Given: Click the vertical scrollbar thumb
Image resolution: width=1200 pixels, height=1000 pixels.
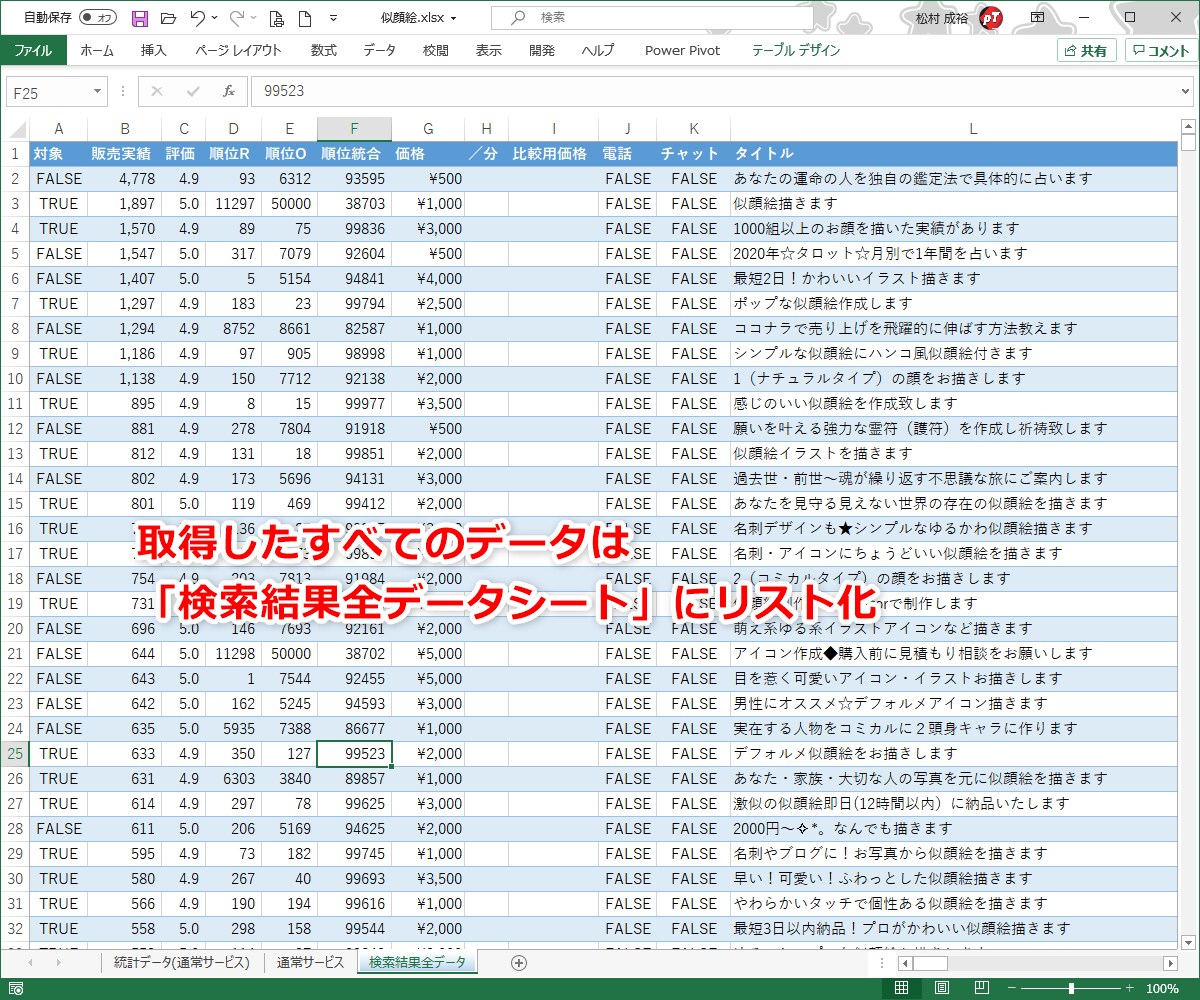Looking at the screenshot, I should click(1188, 142).
